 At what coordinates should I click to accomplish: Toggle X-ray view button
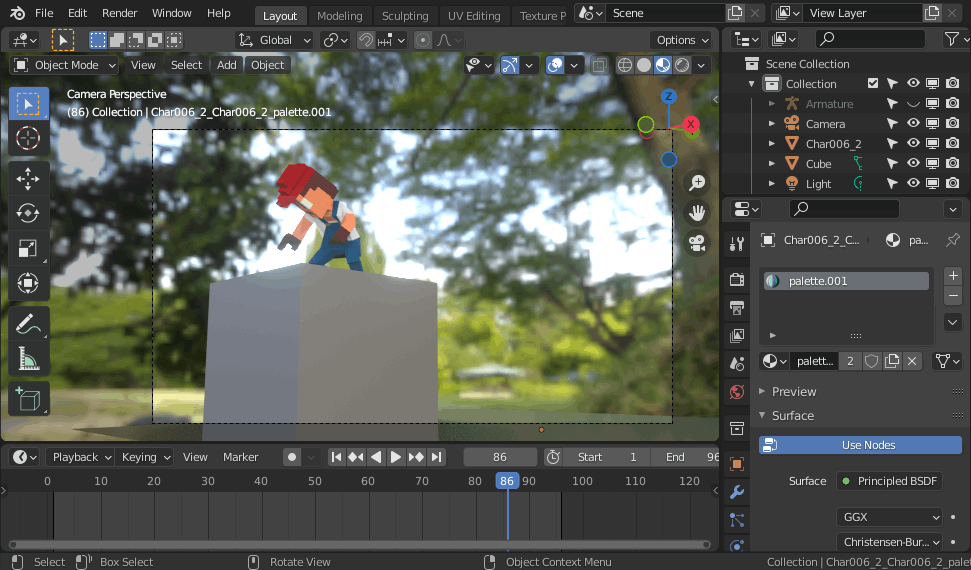point(599,65)
